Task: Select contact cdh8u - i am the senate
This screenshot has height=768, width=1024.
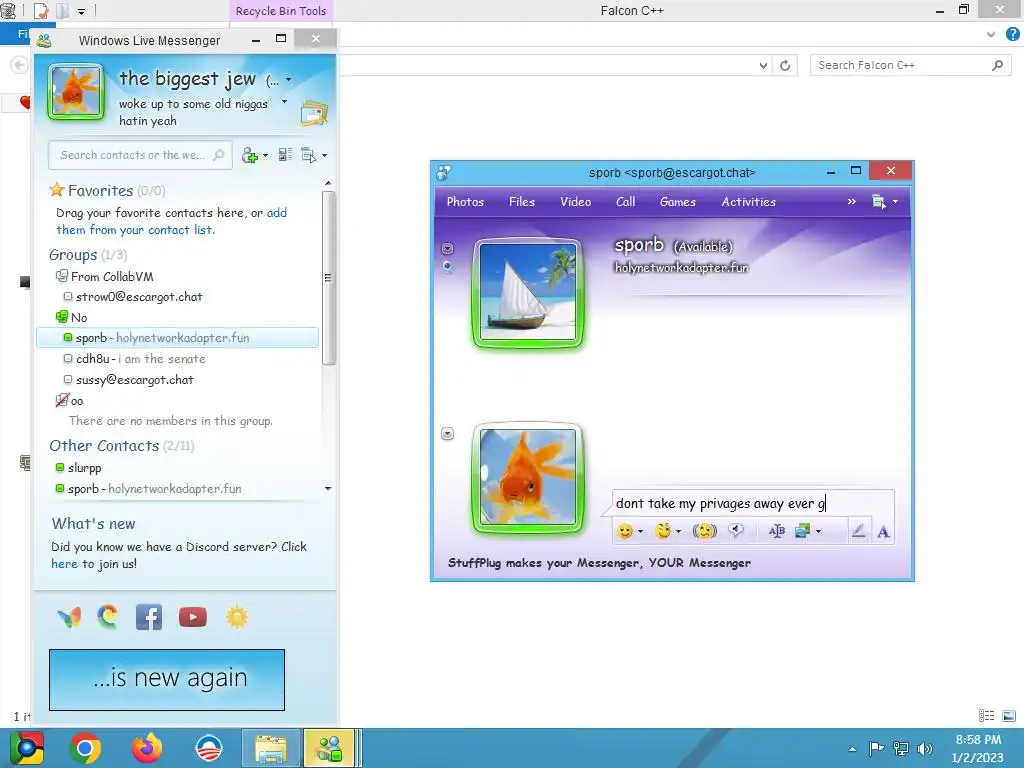Action: pyautogui.click(x=140, y=359)
